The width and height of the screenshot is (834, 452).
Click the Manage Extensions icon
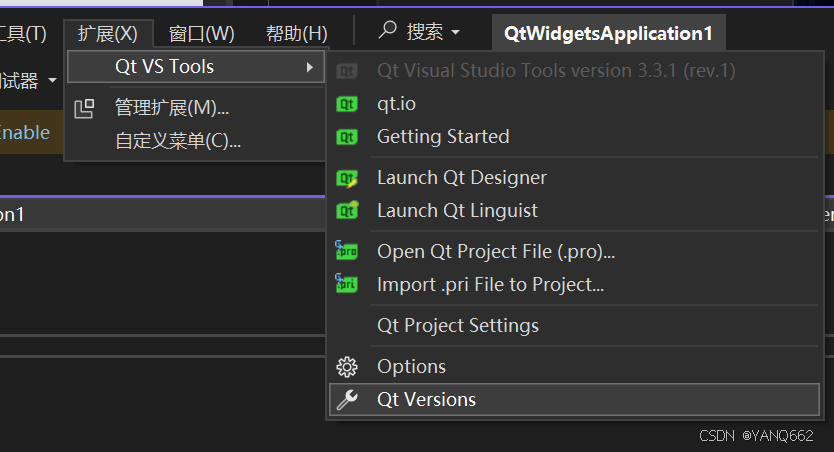coord(84,108)
